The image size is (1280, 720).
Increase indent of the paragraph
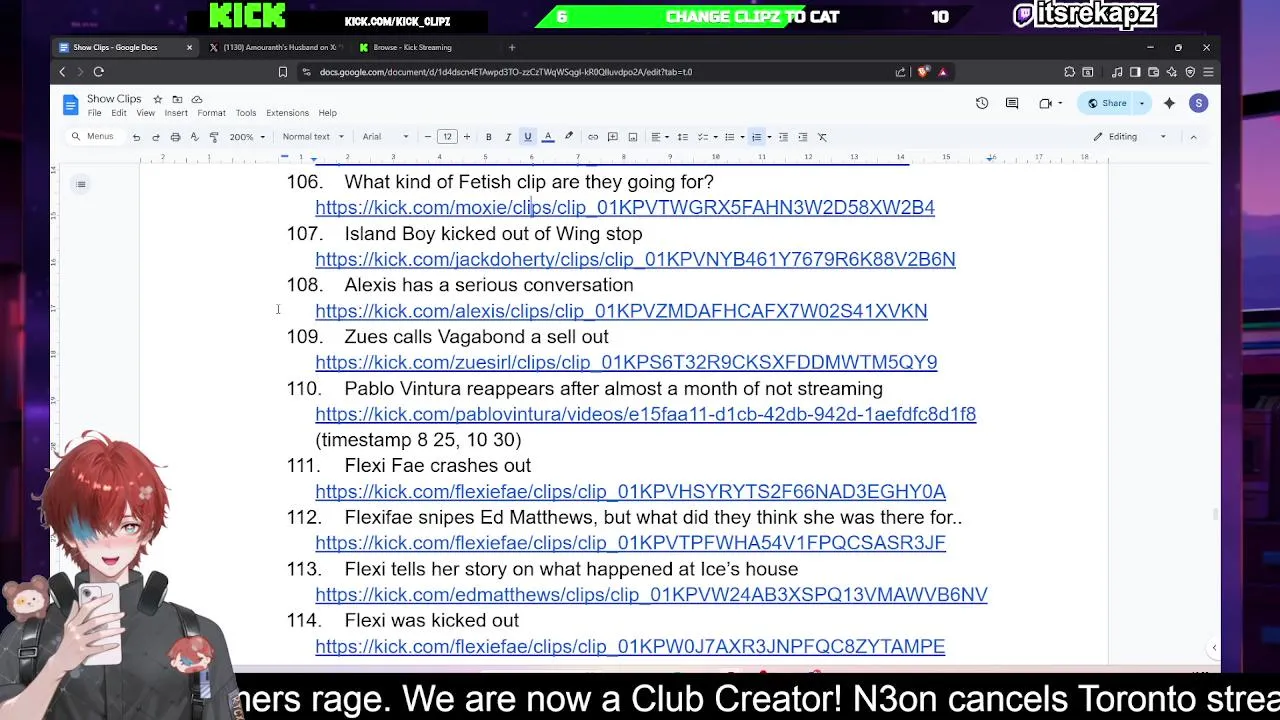802,137
